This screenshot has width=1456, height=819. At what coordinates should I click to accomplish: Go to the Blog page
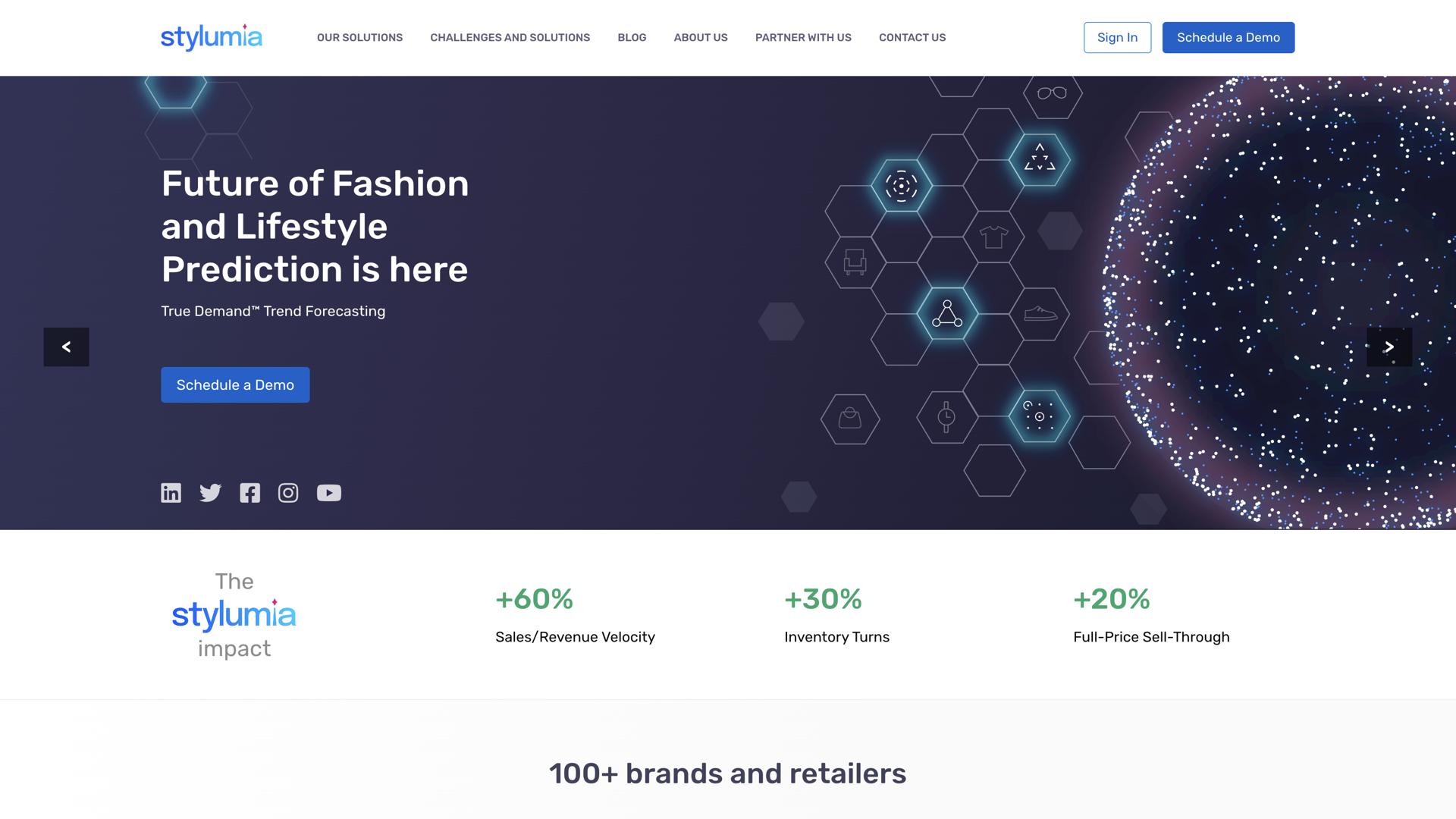[632, 38]
